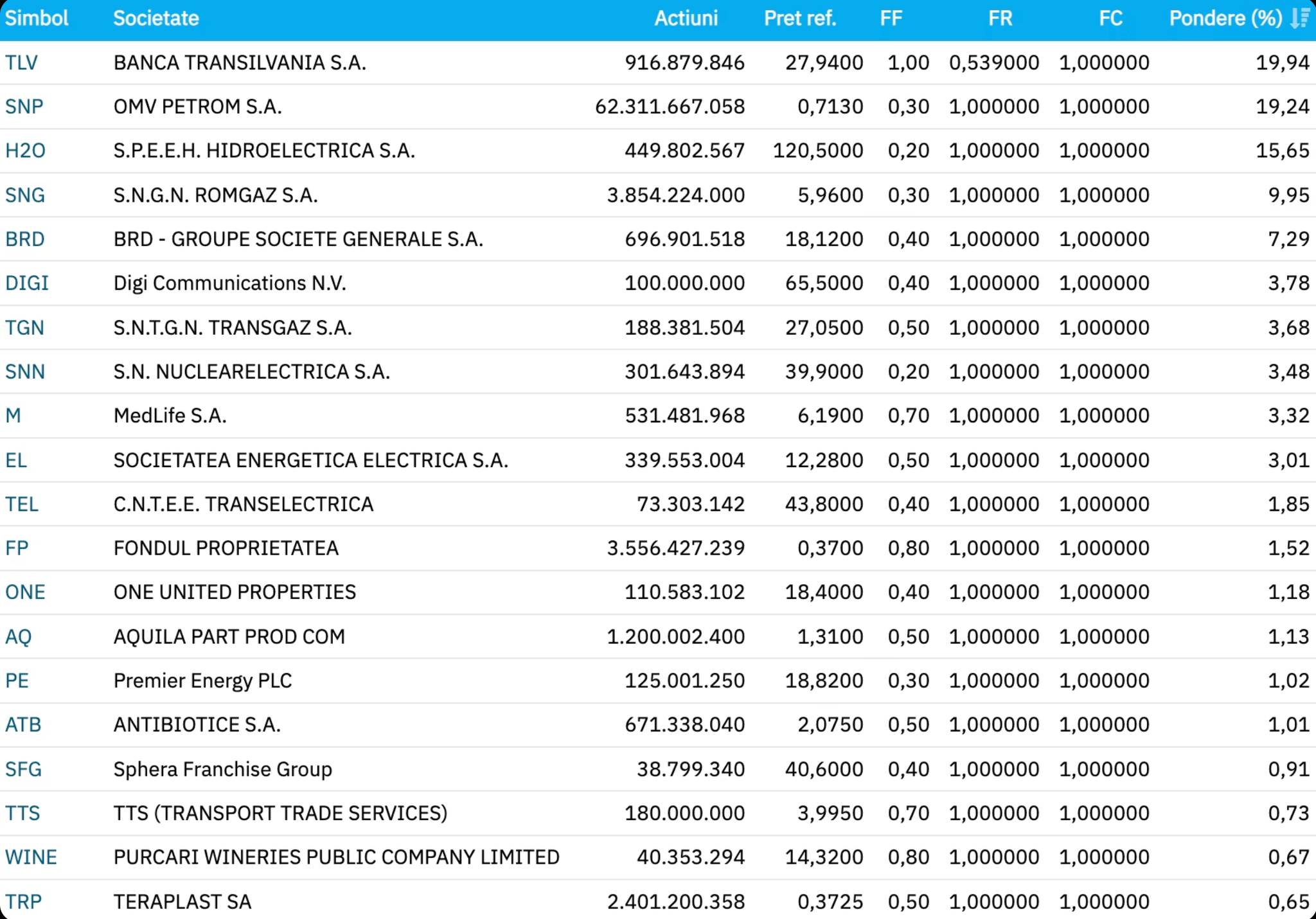Screen dimensions: 1316x919
Task: Open the AQ symbol link
Action: pyautogui.click(x=18, y=637)
